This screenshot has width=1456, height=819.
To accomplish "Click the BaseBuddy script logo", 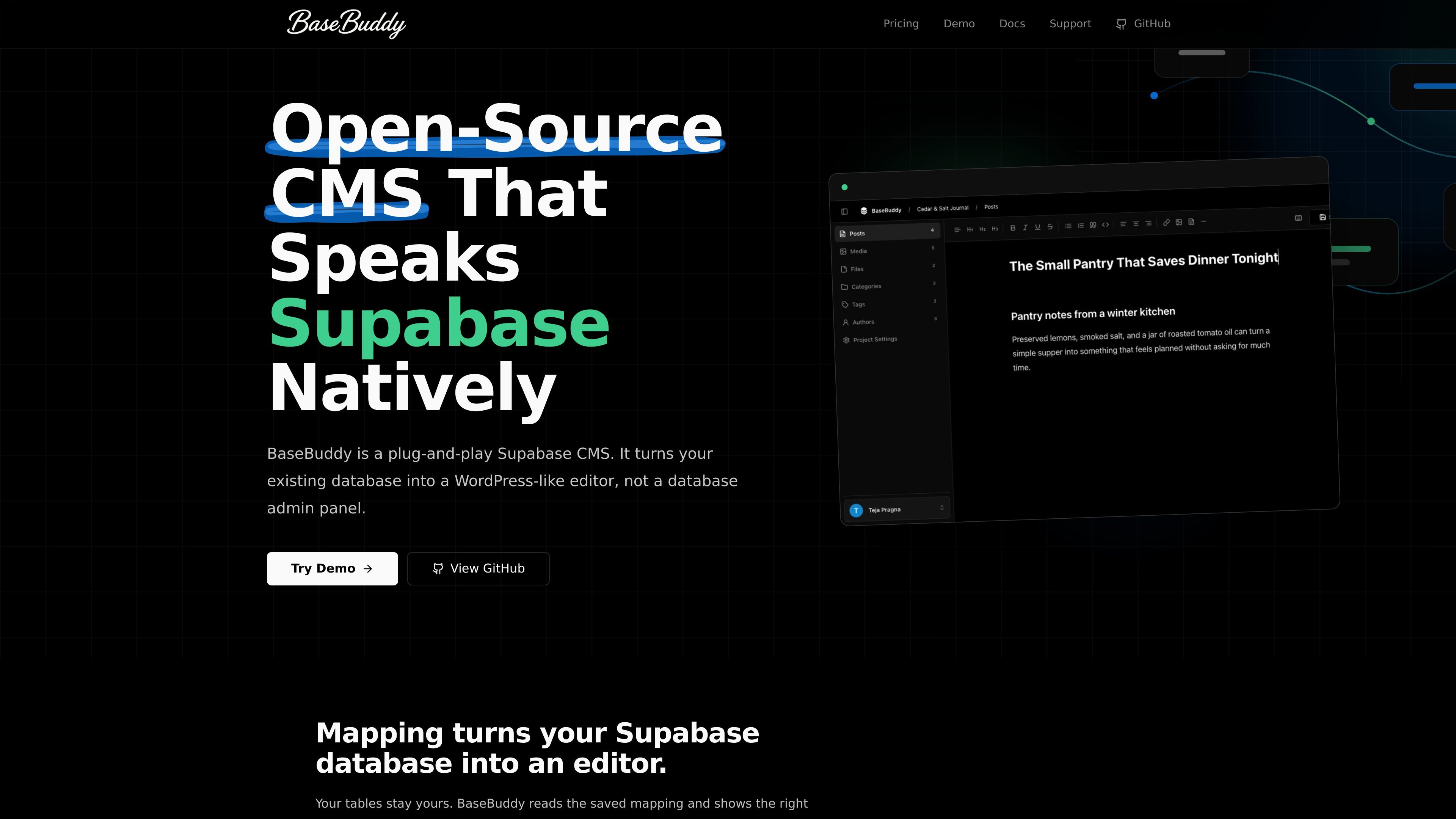I will (347, 24).
